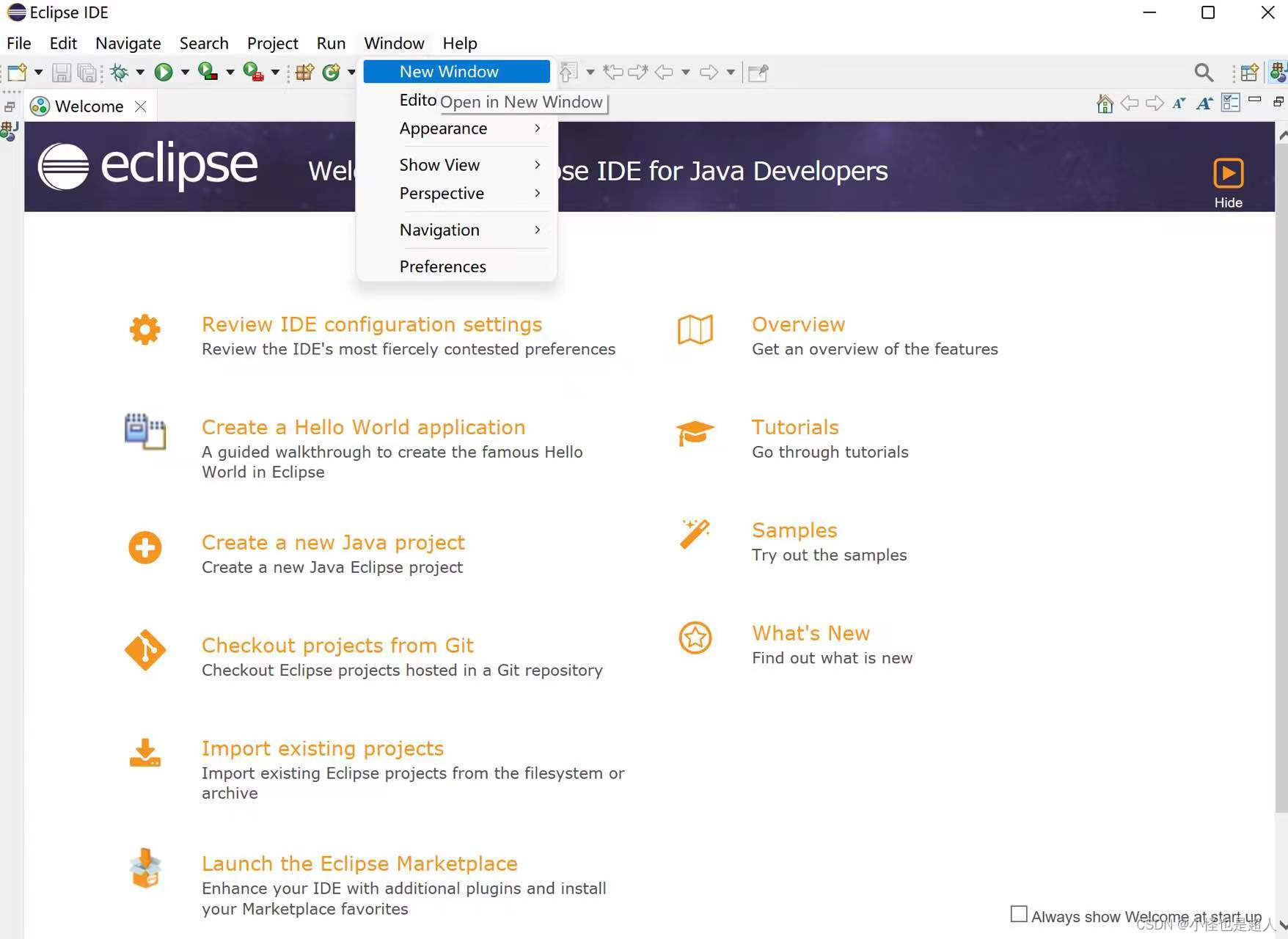Increase Welcome page text size with the A icon
The image size is (1288, 939).
[x=1205, y=103]
